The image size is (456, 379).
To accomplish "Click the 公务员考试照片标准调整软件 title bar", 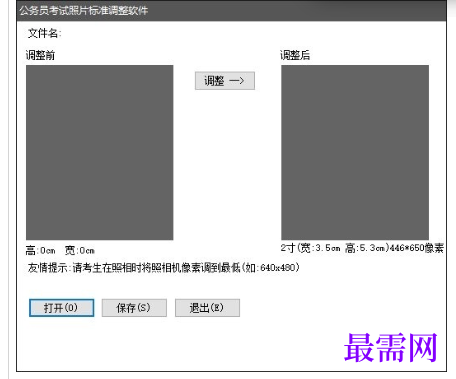I will tap(231, 11).
